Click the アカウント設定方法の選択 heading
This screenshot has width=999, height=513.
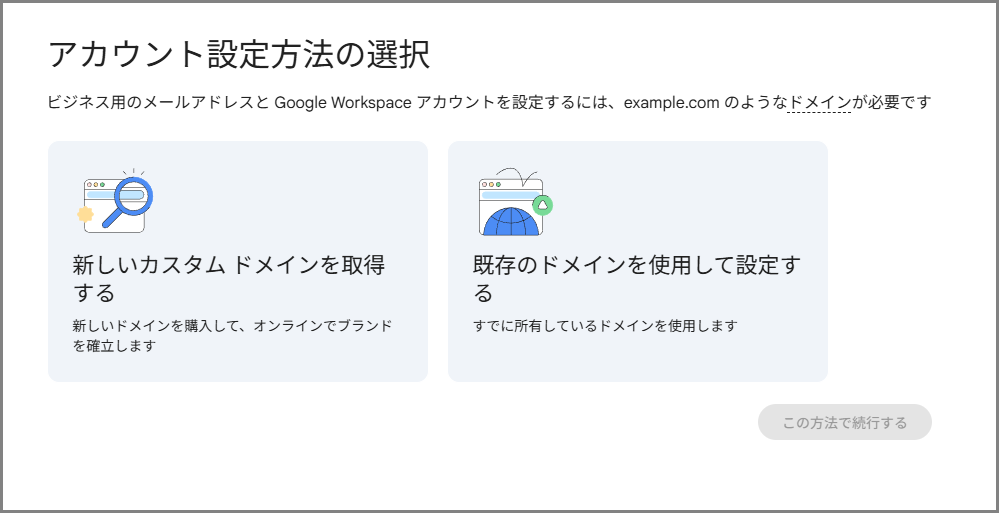[239, 54]
